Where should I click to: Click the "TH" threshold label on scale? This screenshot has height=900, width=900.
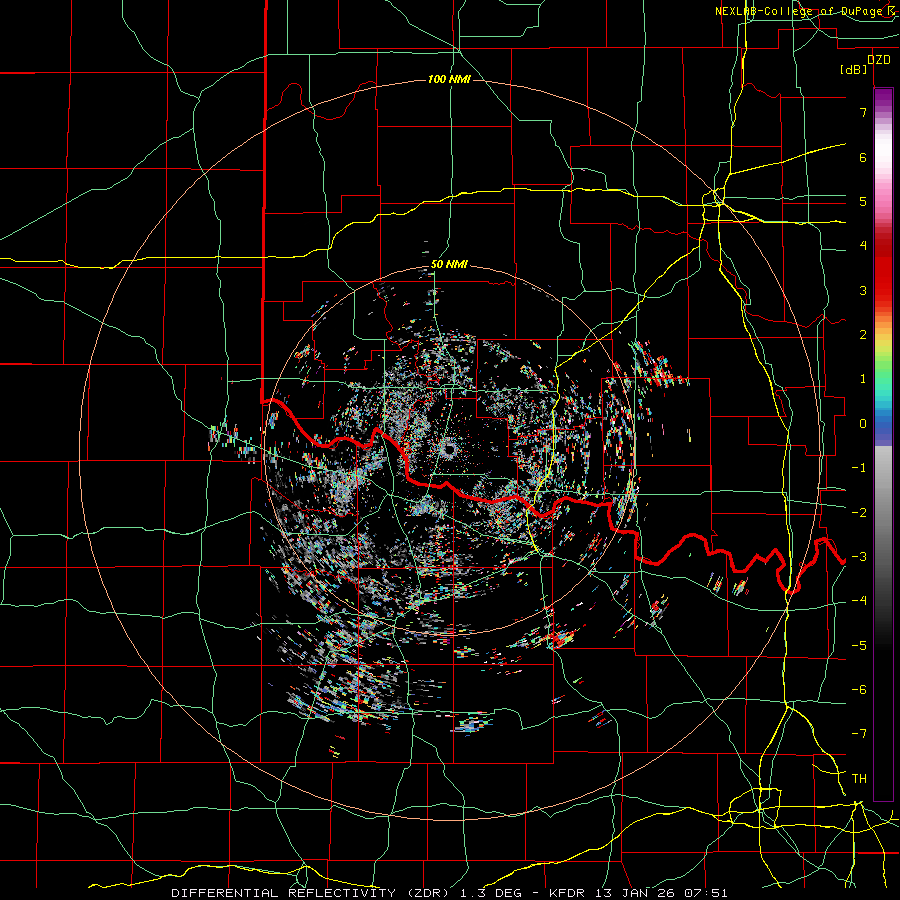pyautogui.click(x=859, y=779)
